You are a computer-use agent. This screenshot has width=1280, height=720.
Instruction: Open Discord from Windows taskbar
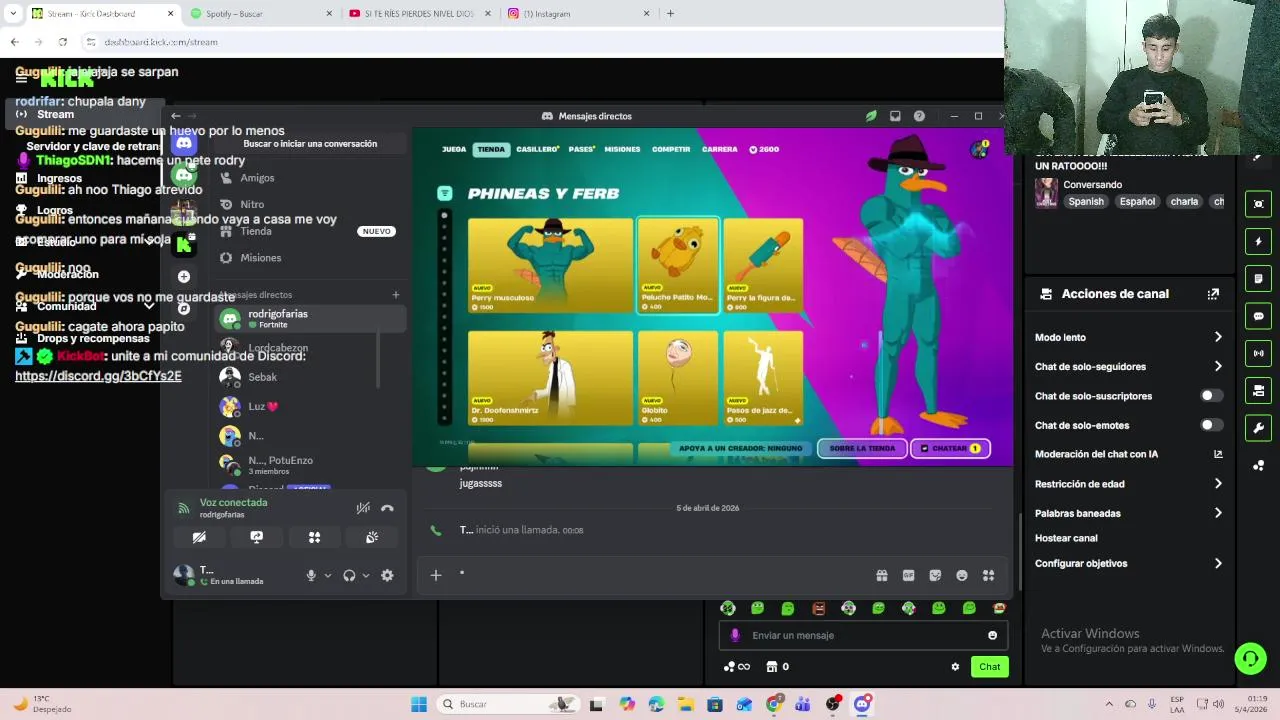[862, 704]
